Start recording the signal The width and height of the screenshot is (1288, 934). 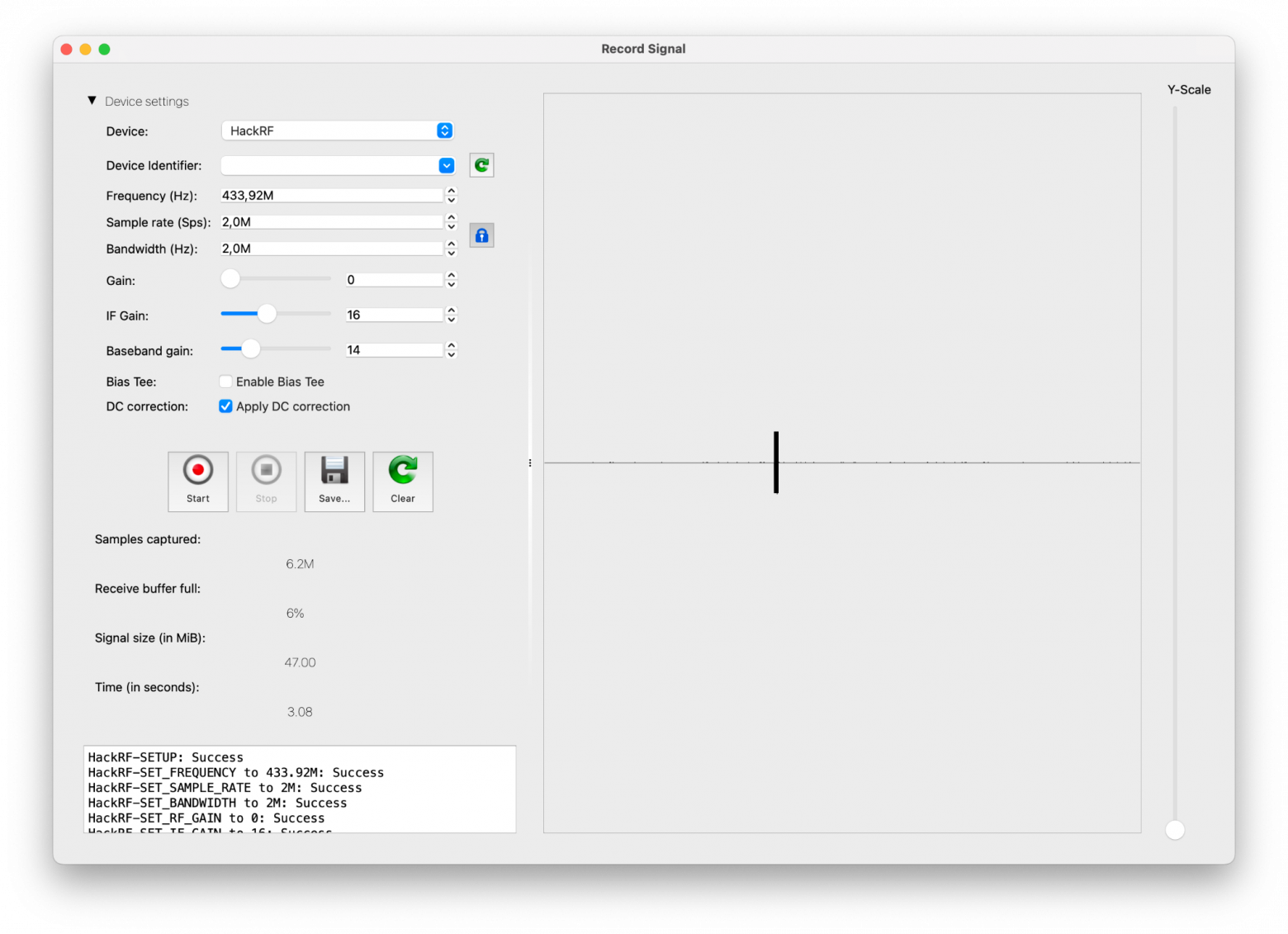point(198,481)
